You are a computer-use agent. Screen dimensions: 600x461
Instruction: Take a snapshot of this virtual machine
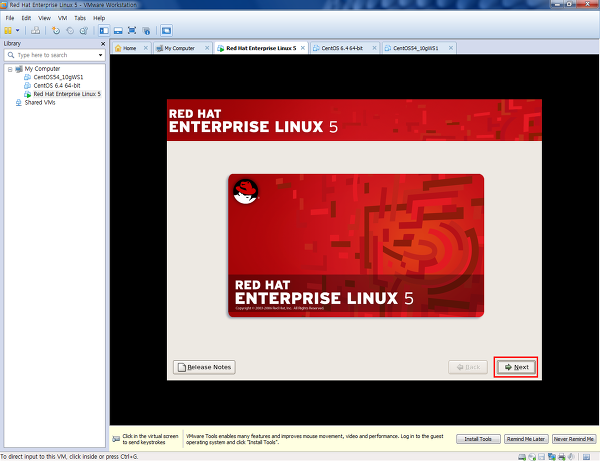[x=56, y=31]
